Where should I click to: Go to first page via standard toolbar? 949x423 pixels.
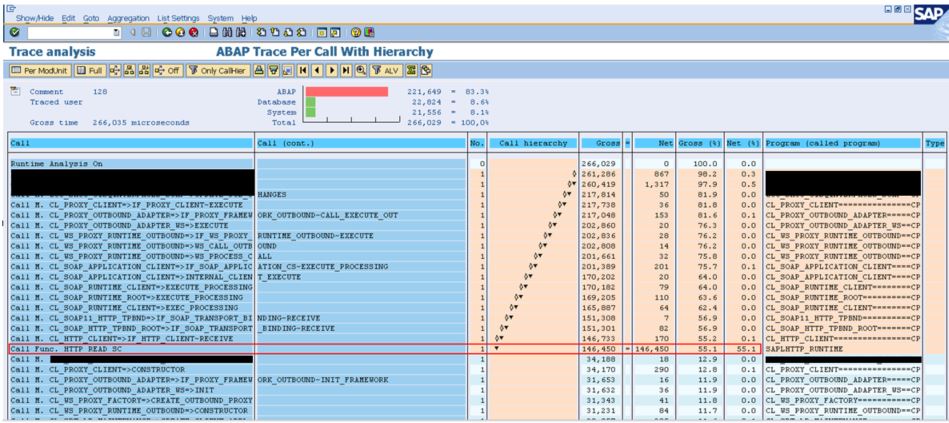click(x=261, y=32)
